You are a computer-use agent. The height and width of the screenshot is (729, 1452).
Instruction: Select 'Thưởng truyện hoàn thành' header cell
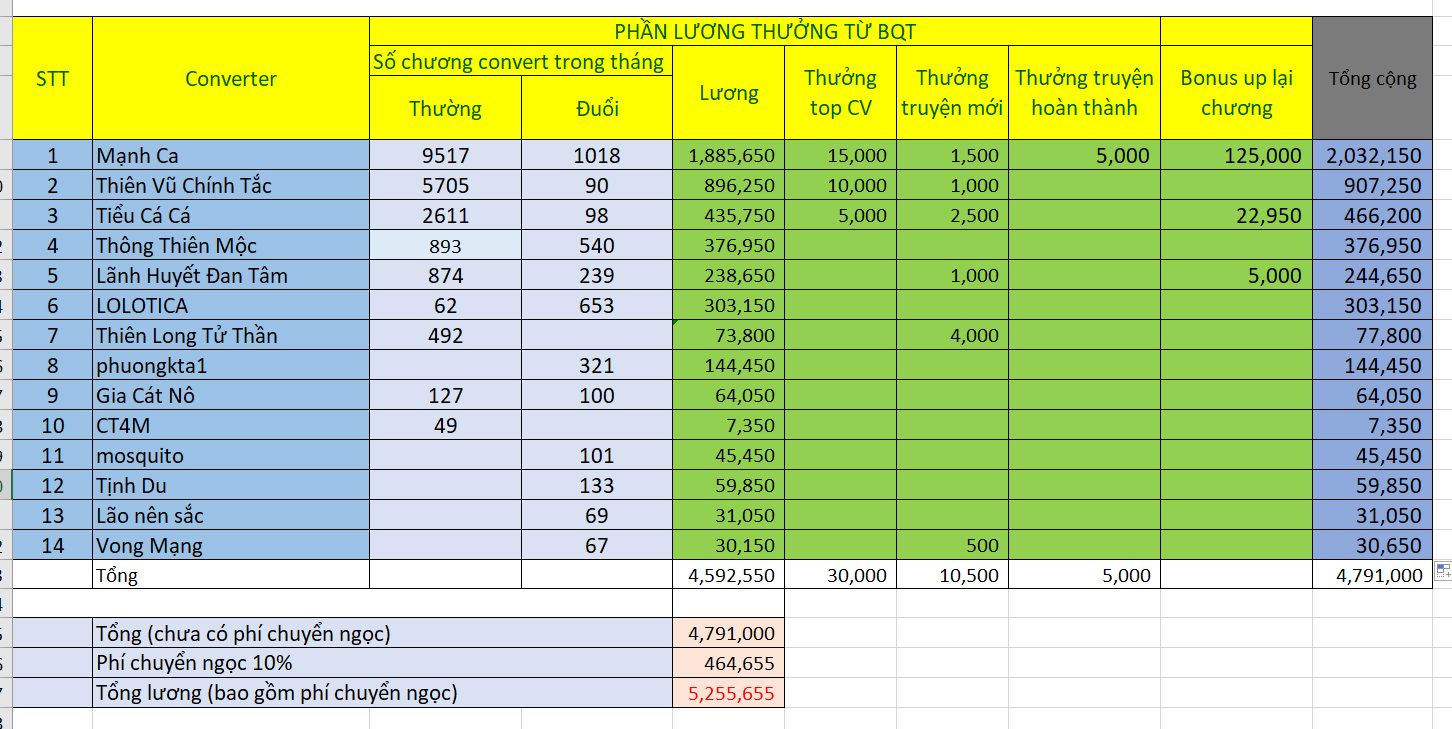point(1084,93)
